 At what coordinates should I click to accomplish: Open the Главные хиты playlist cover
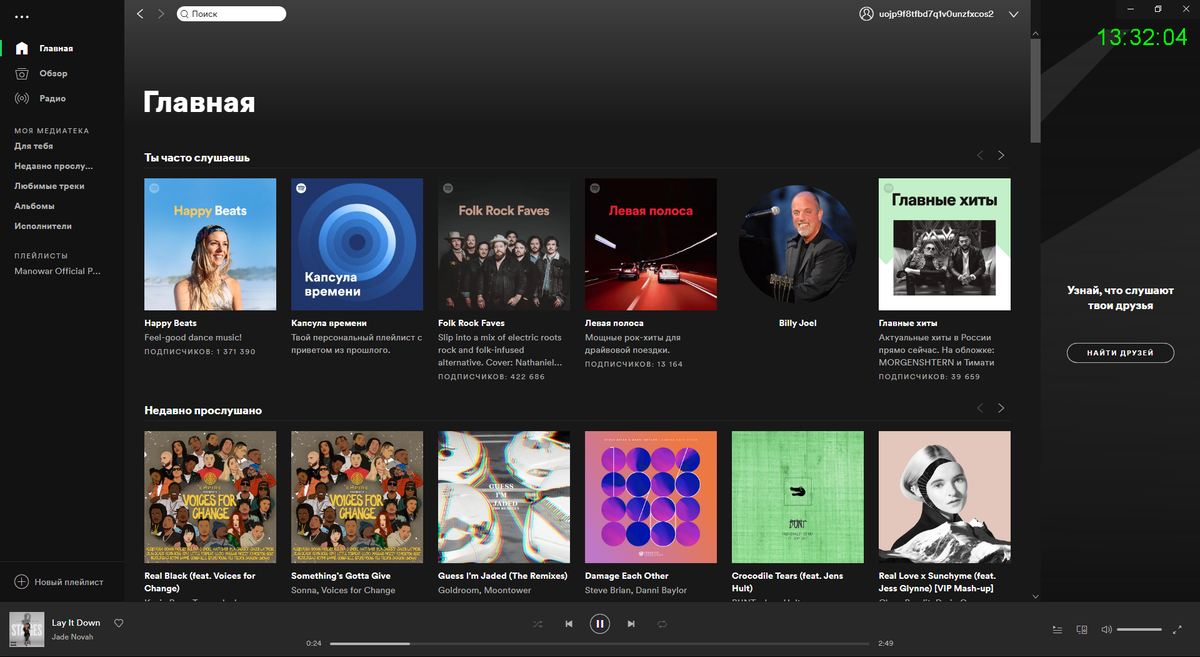pyautogui.click(x=944, y=244)
